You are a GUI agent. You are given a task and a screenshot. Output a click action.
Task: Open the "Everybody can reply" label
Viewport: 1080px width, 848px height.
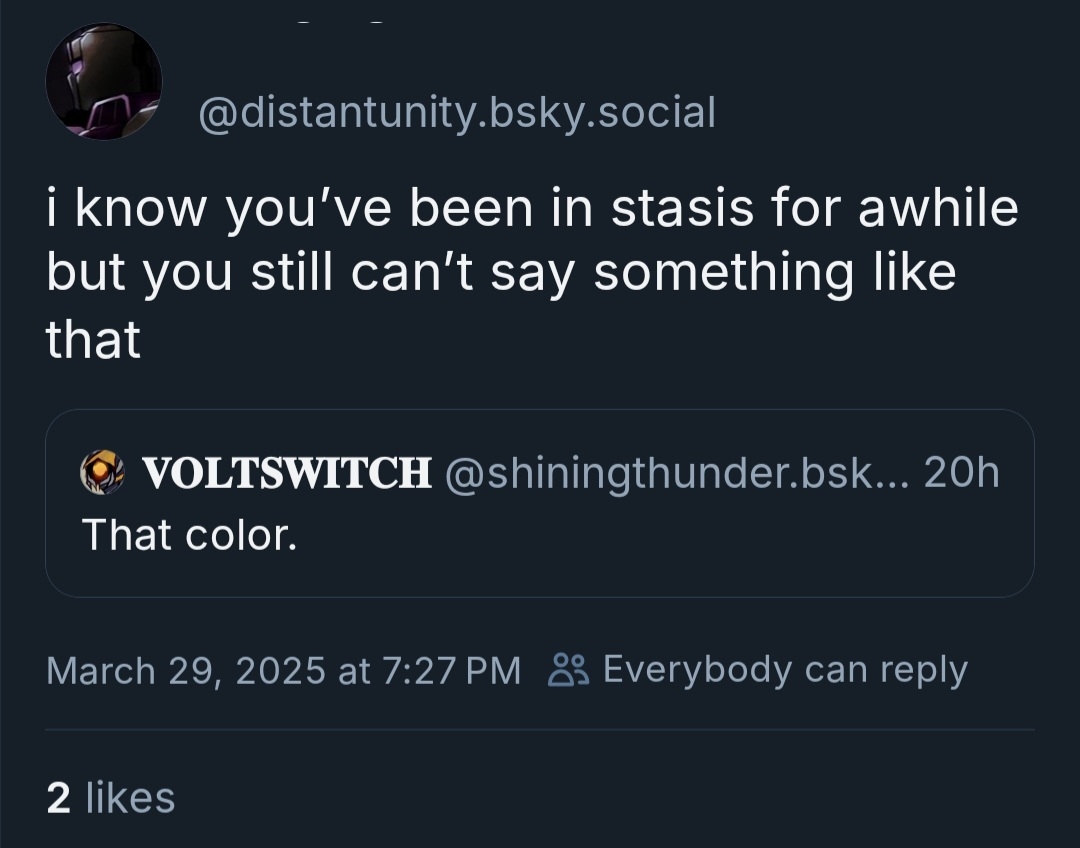coord(785,670)
